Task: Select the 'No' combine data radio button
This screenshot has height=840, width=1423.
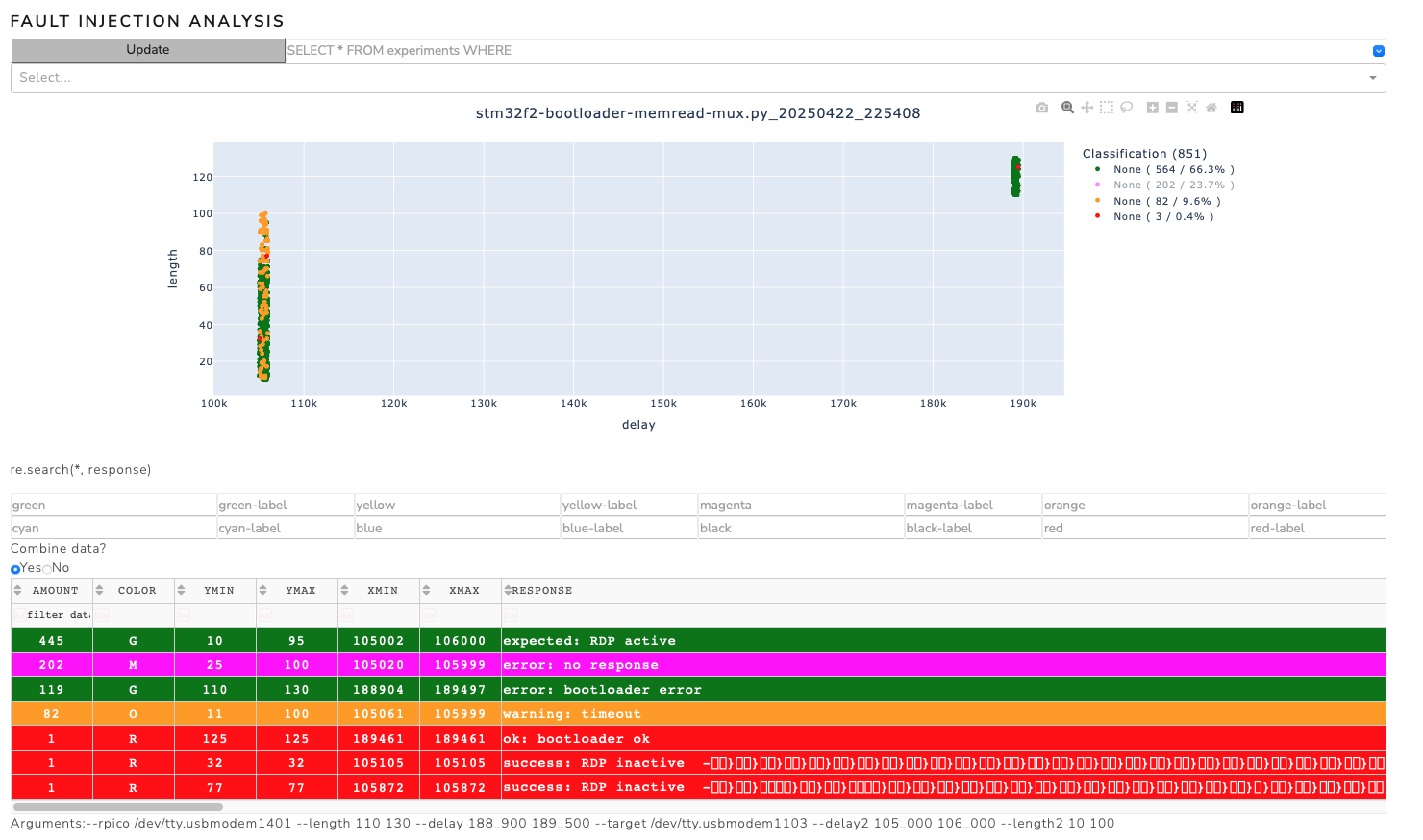Action: 47,569
